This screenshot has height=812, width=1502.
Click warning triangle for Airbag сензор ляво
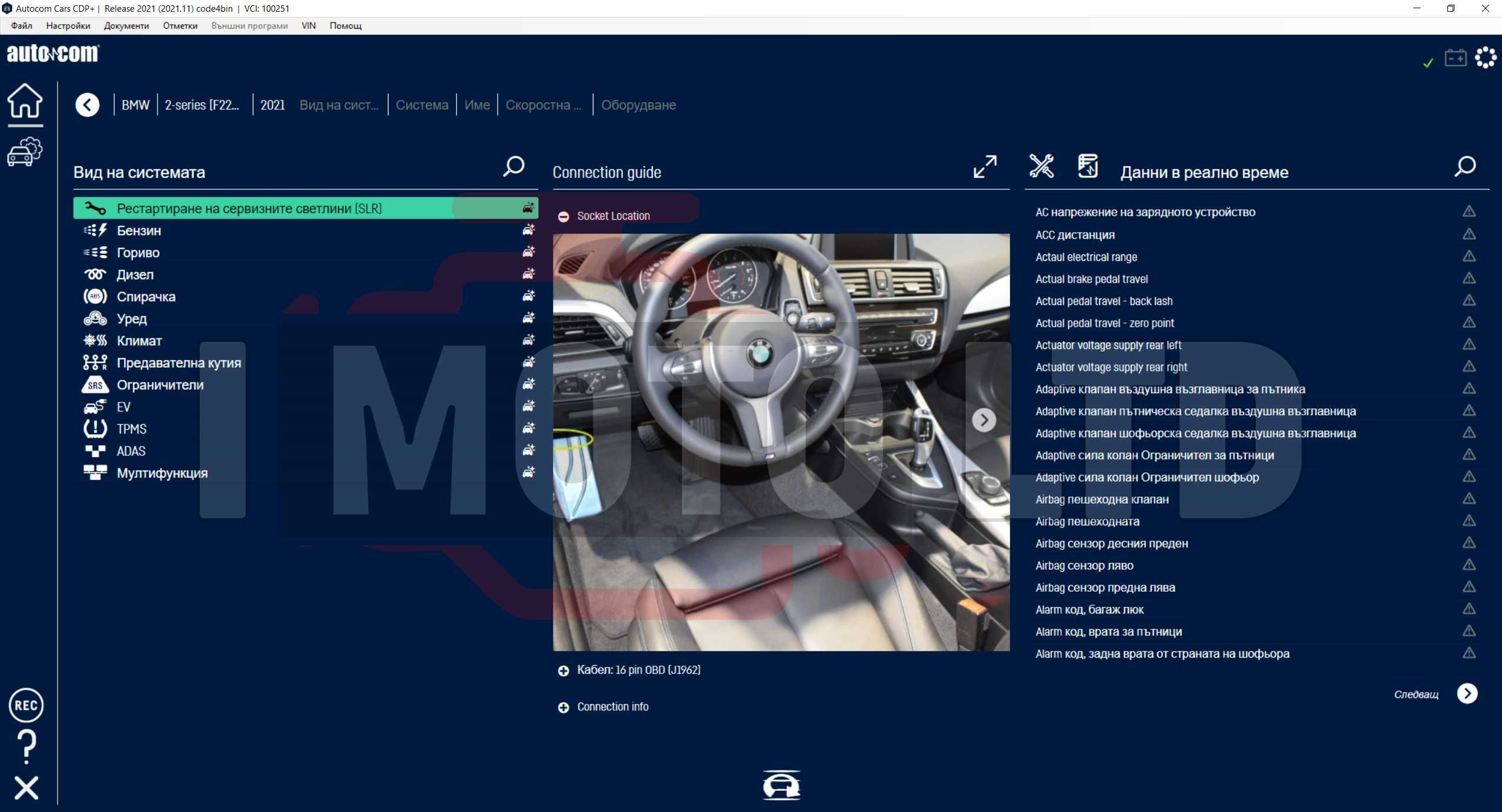tap(1469, 565)
